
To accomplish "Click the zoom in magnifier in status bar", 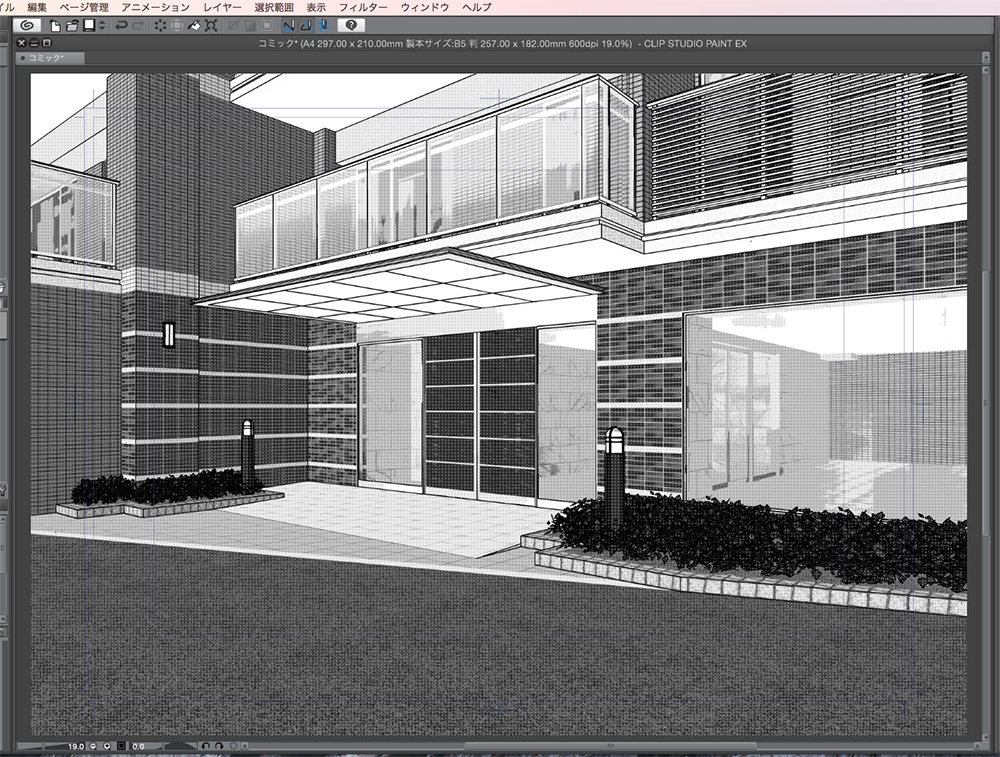I will coord(107,744).
